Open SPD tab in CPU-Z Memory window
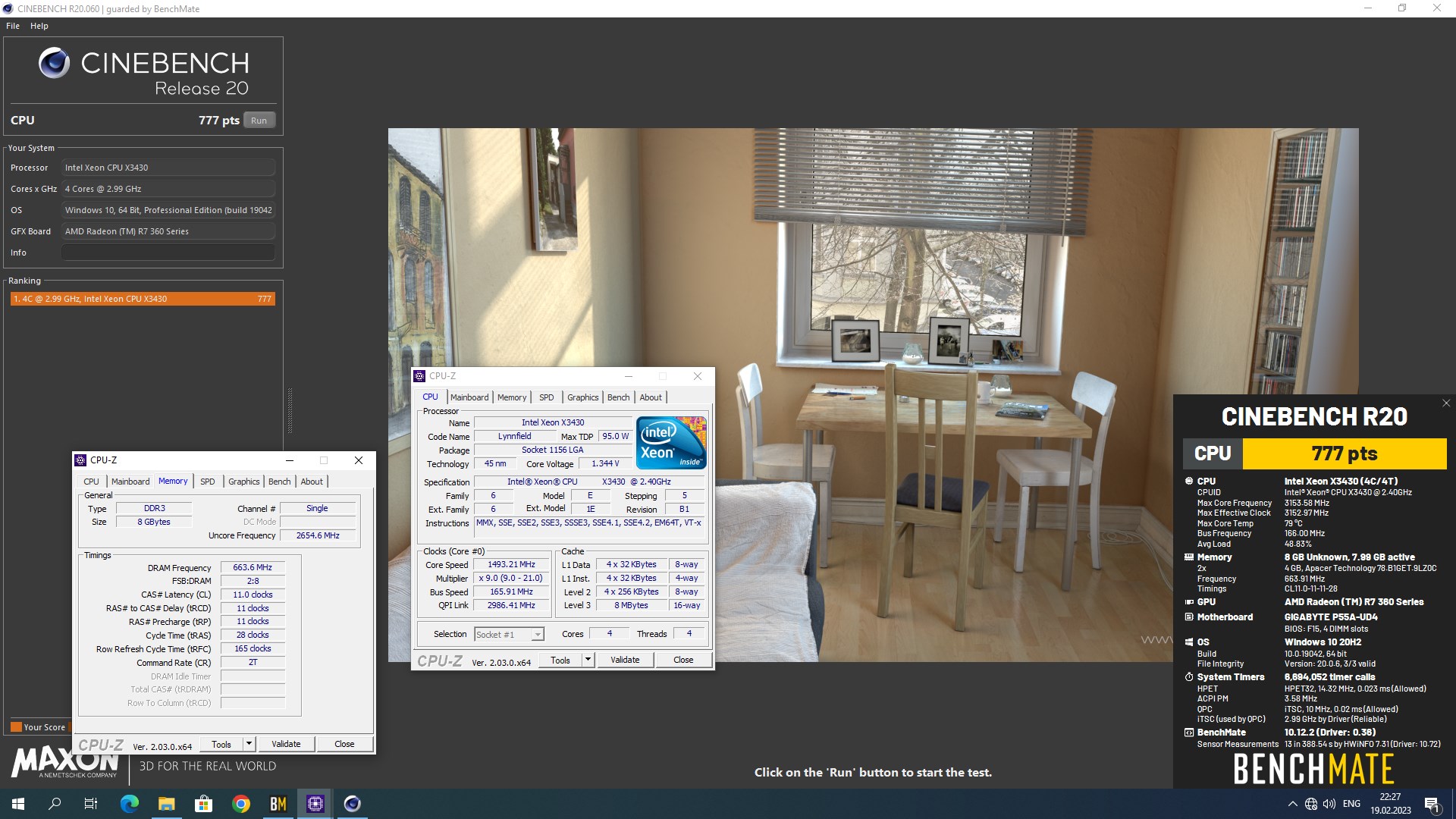Screen dimensions: 1456x819 click(208, 482)
